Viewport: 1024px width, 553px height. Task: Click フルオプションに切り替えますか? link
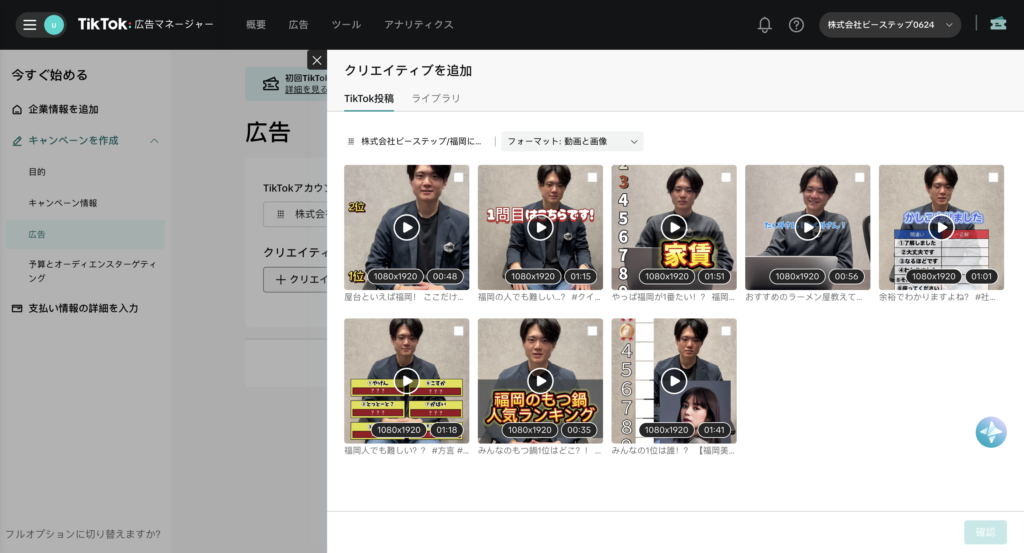tap(83, 534)
